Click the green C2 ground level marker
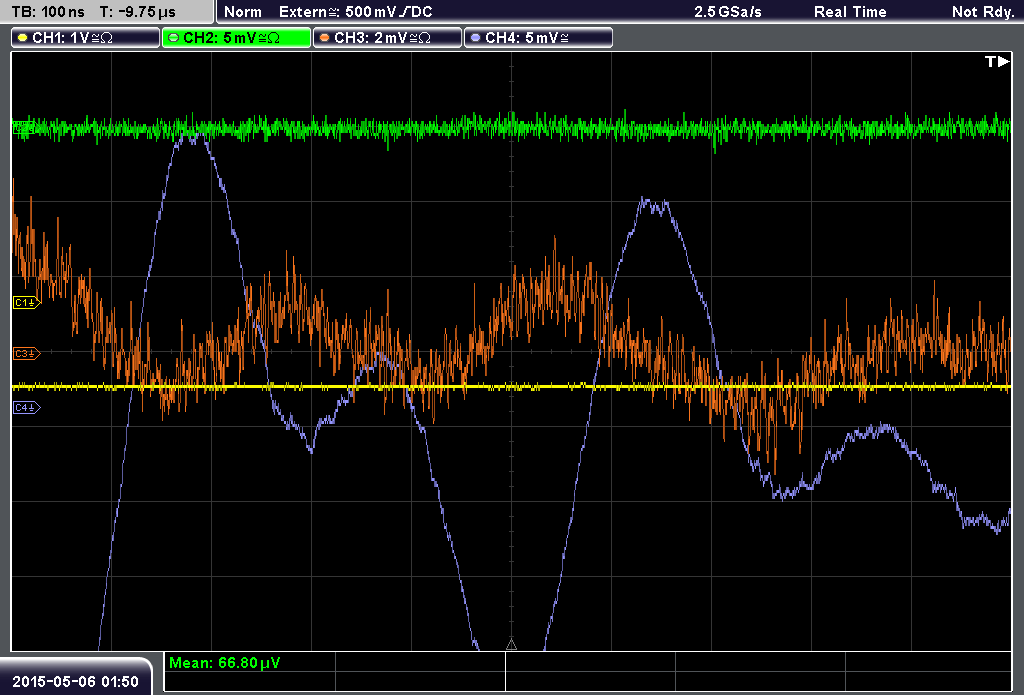1024x695 pixels. (x=24, y=127)
